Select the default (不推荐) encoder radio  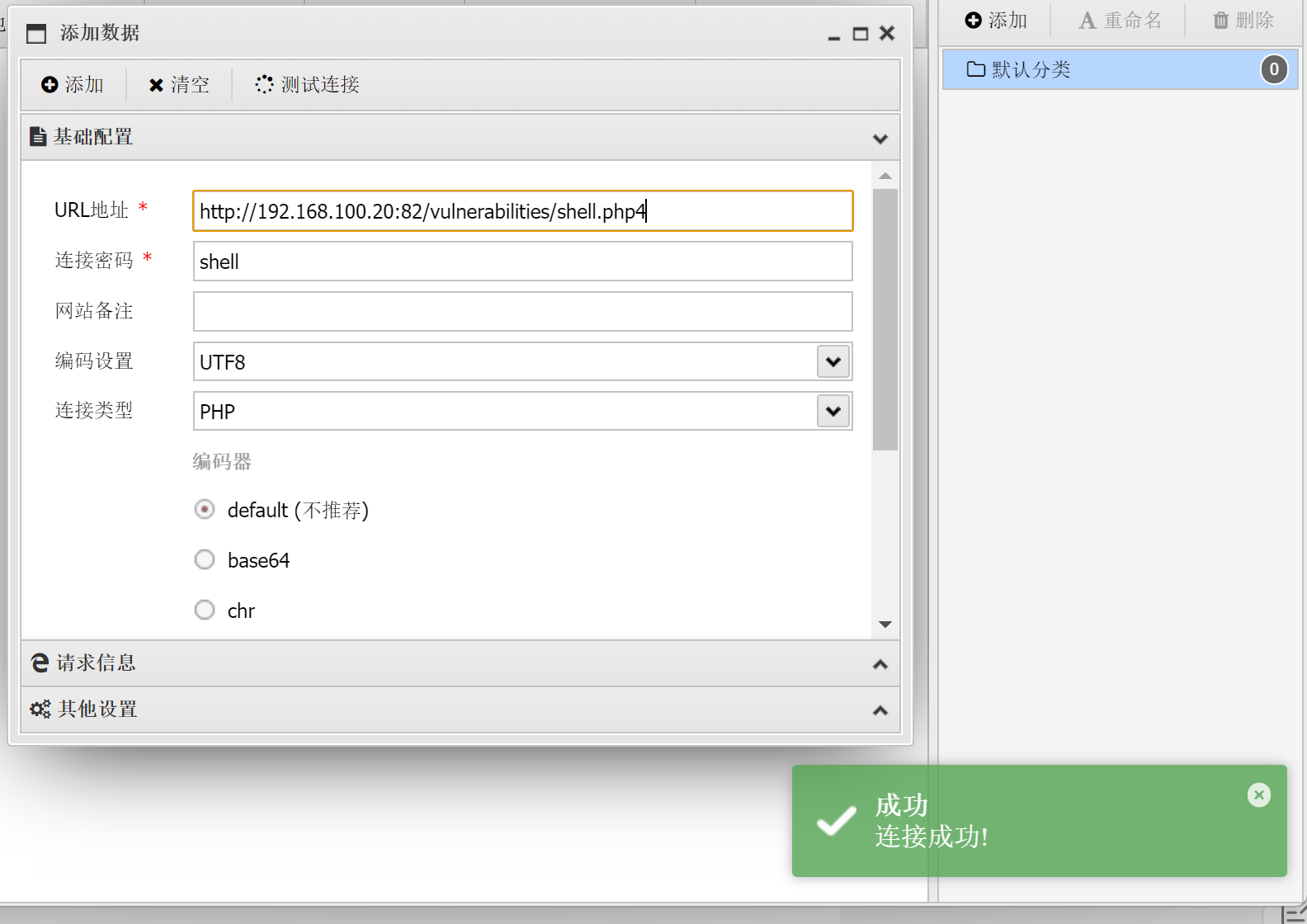click(205, 509)
